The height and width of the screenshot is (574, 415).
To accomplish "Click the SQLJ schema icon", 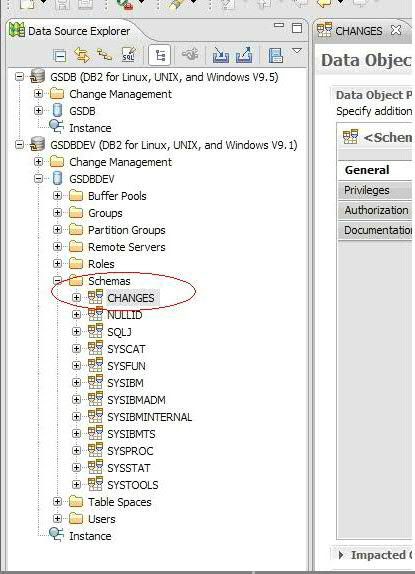I will (x=95, y=331).
